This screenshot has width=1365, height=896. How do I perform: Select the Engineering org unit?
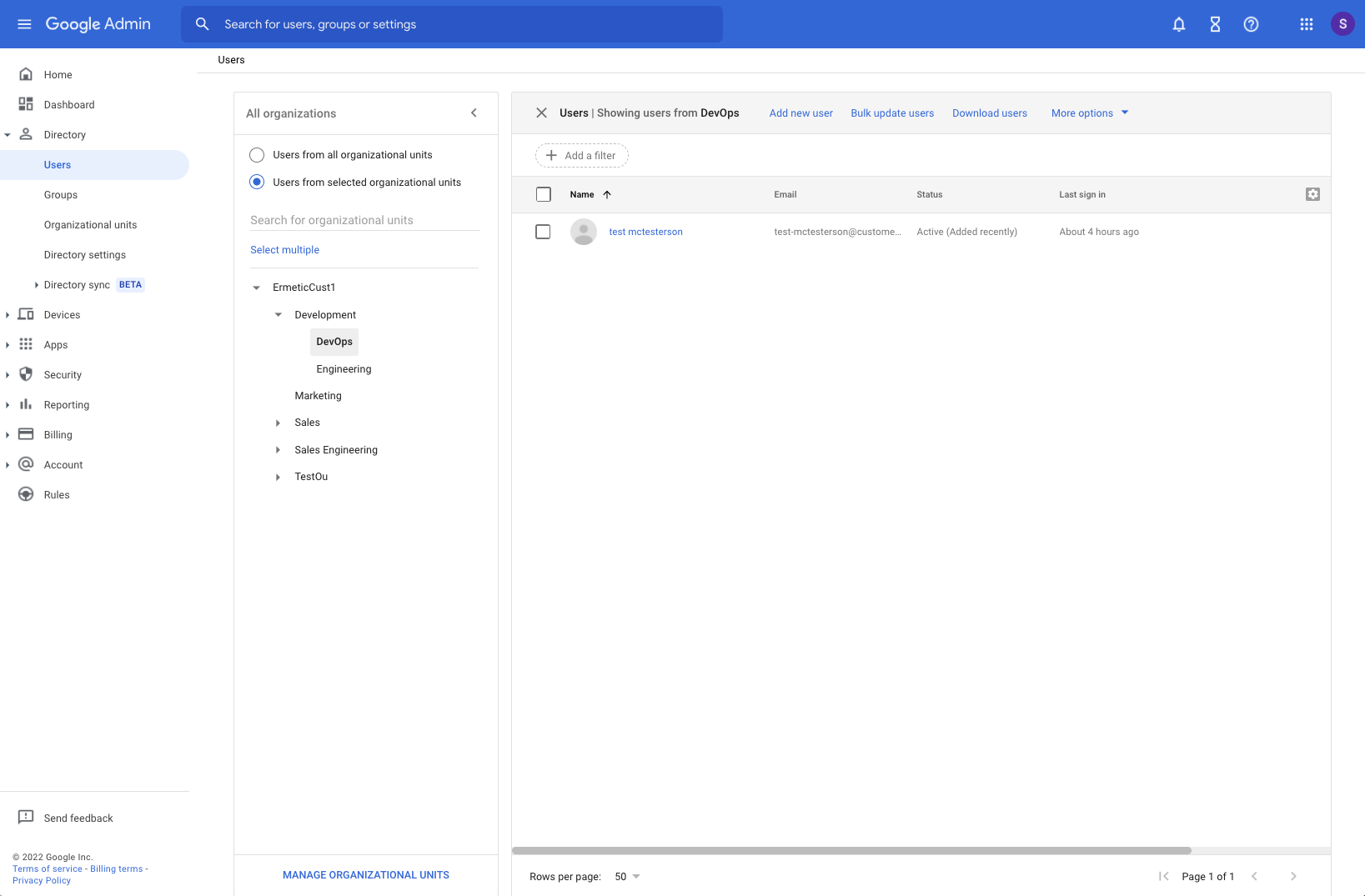pos(344,369)
